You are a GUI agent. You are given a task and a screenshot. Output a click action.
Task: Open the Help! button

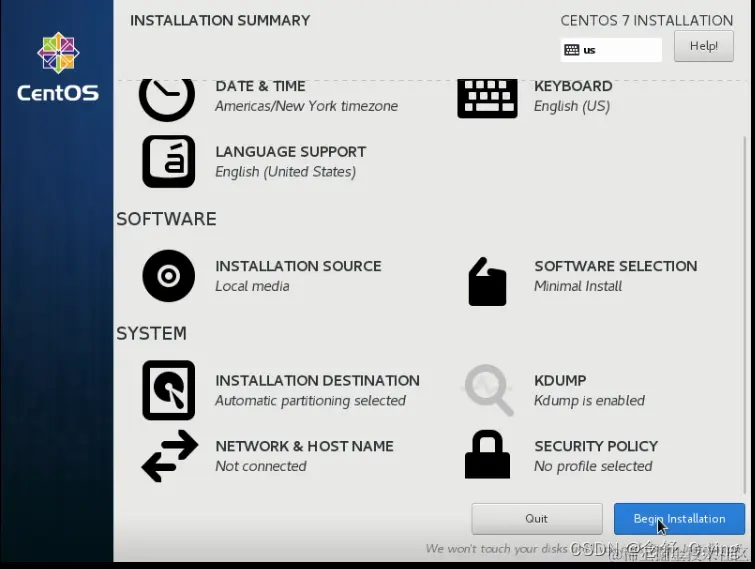click(x=704, y=46)
